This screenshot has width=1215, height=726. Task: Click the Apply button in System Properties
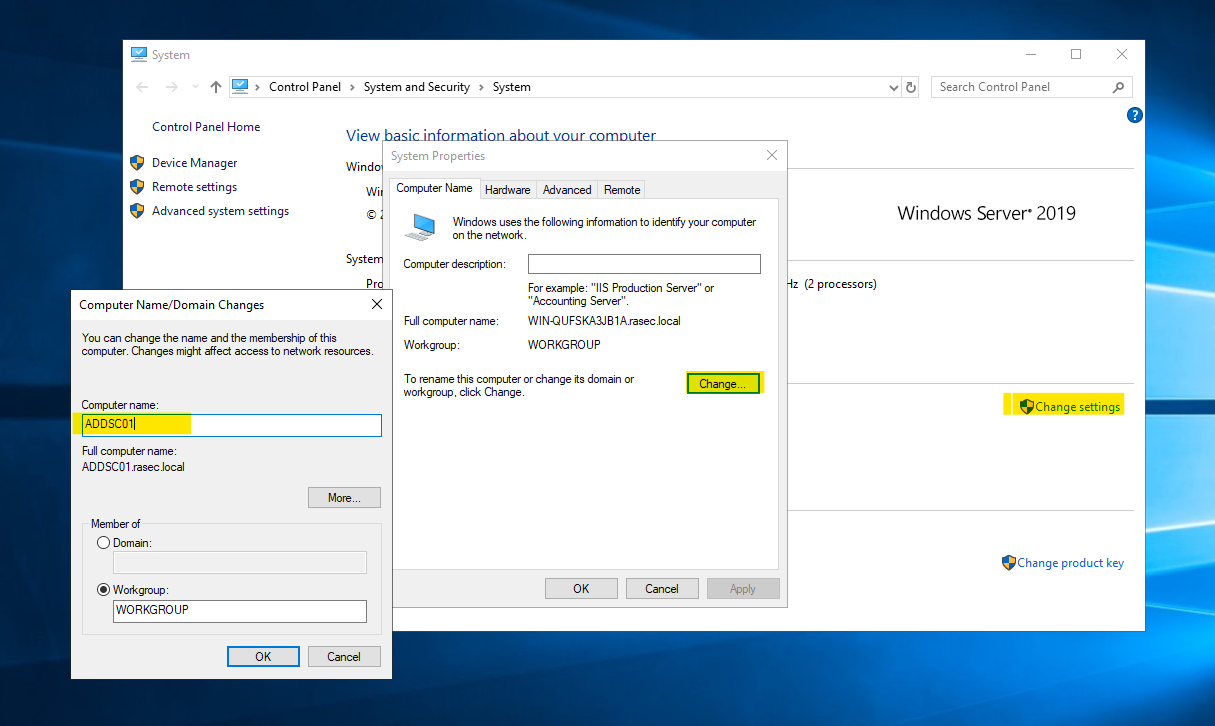[743, 589]
